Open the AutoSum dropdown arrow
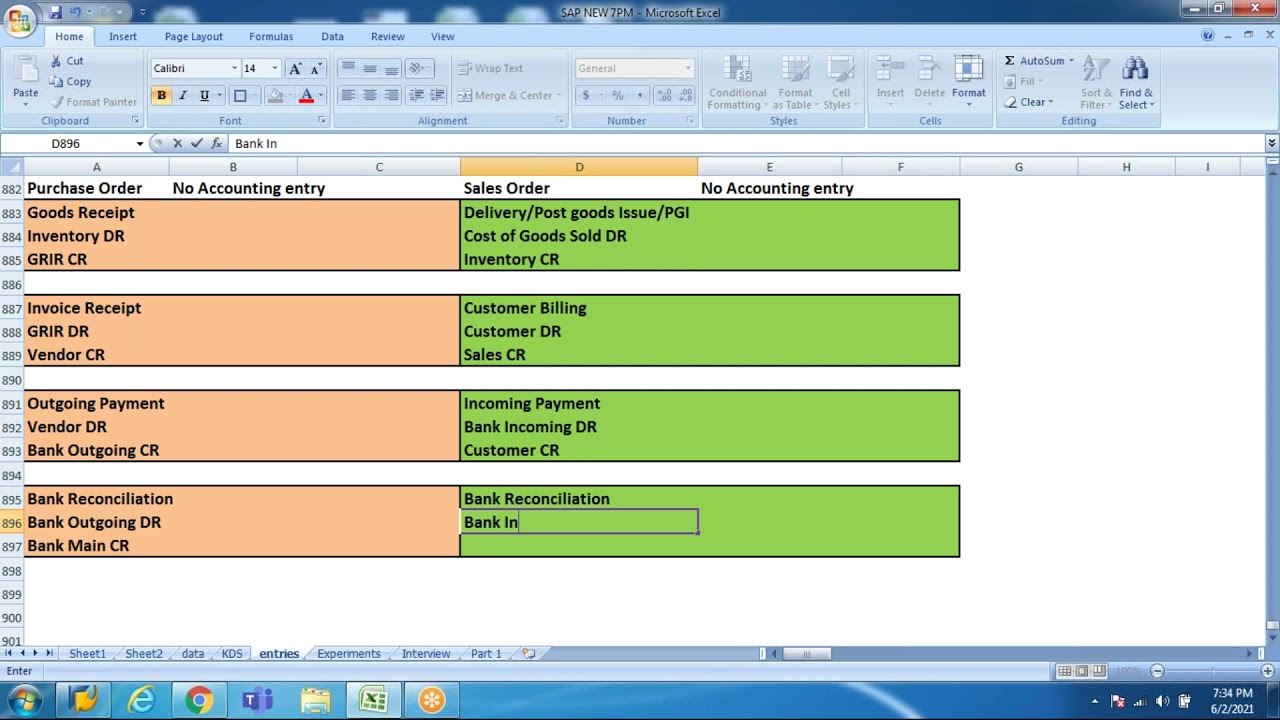This screenshot has width=1280, height=720. pyautogui.click(x=1071, y=61)
